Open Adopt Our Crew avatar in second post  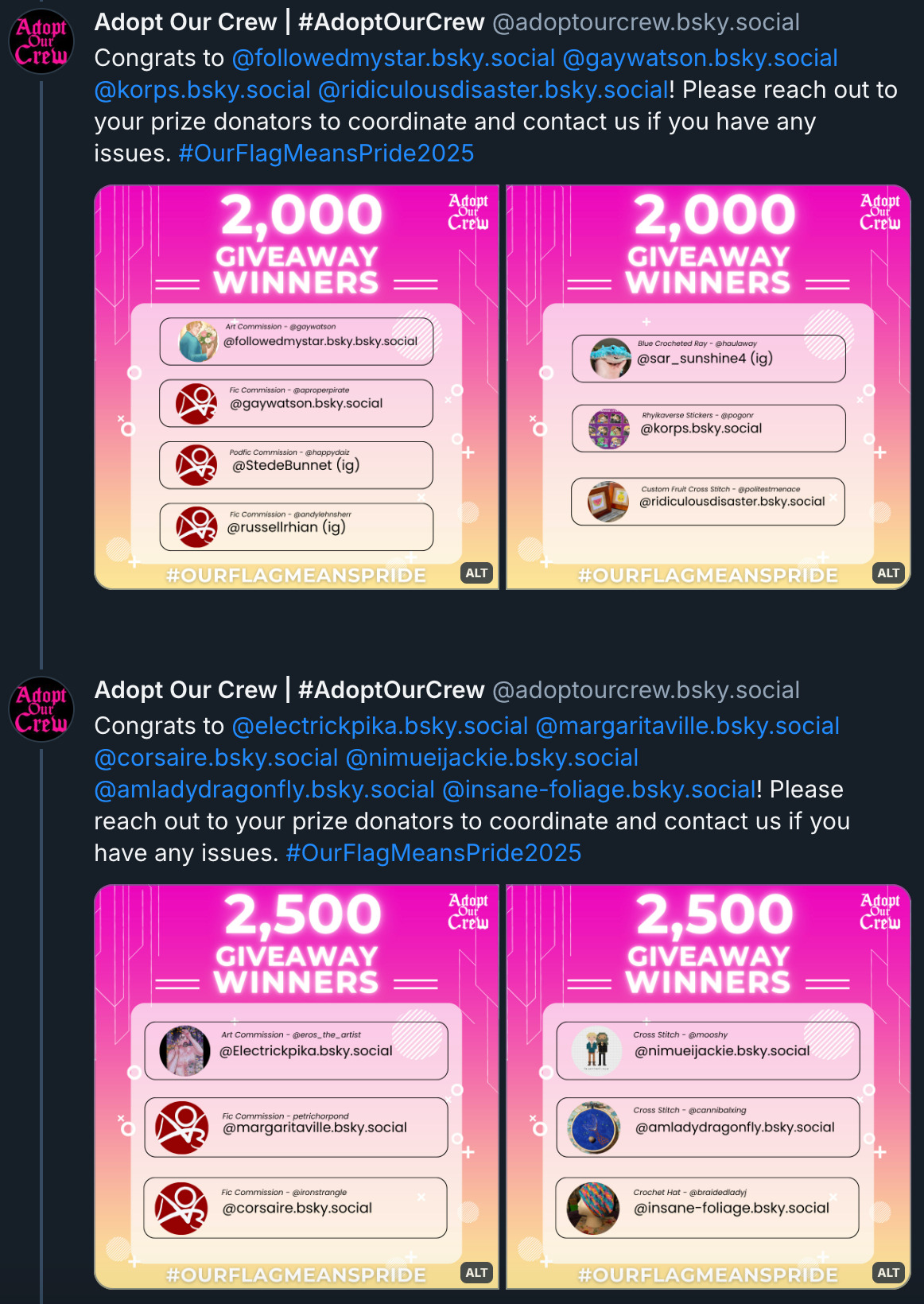(41, 709)
